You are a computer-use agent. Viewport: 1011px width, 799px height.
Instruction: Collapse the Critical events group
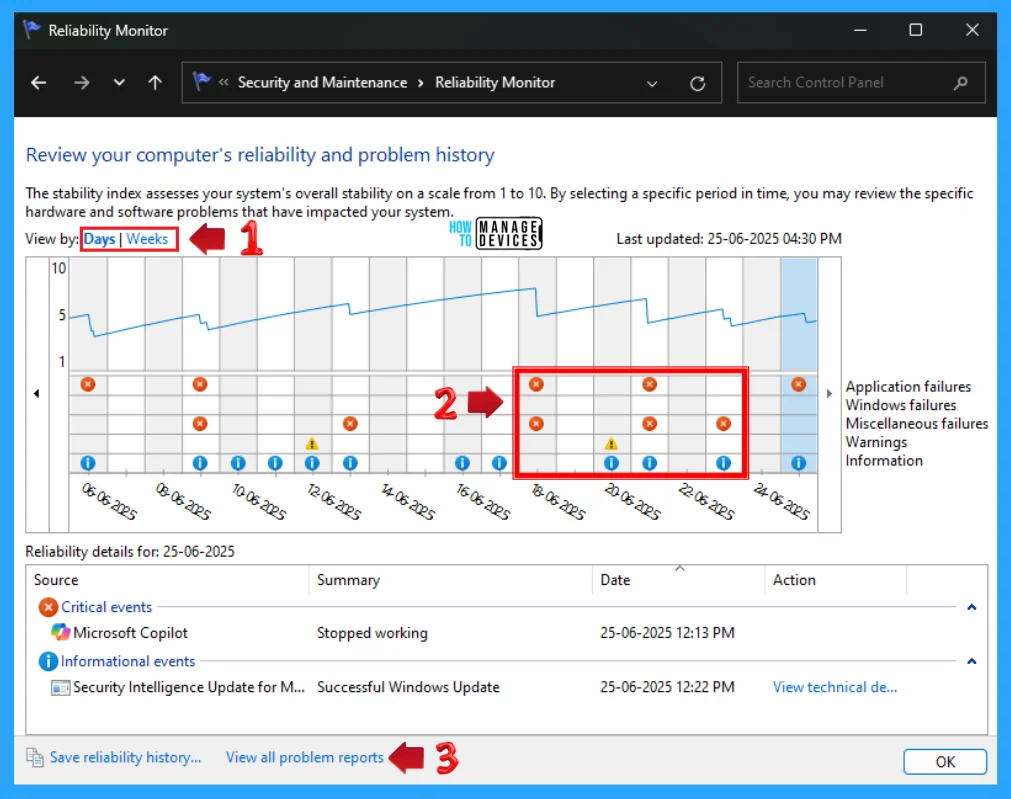click(972, 607)
